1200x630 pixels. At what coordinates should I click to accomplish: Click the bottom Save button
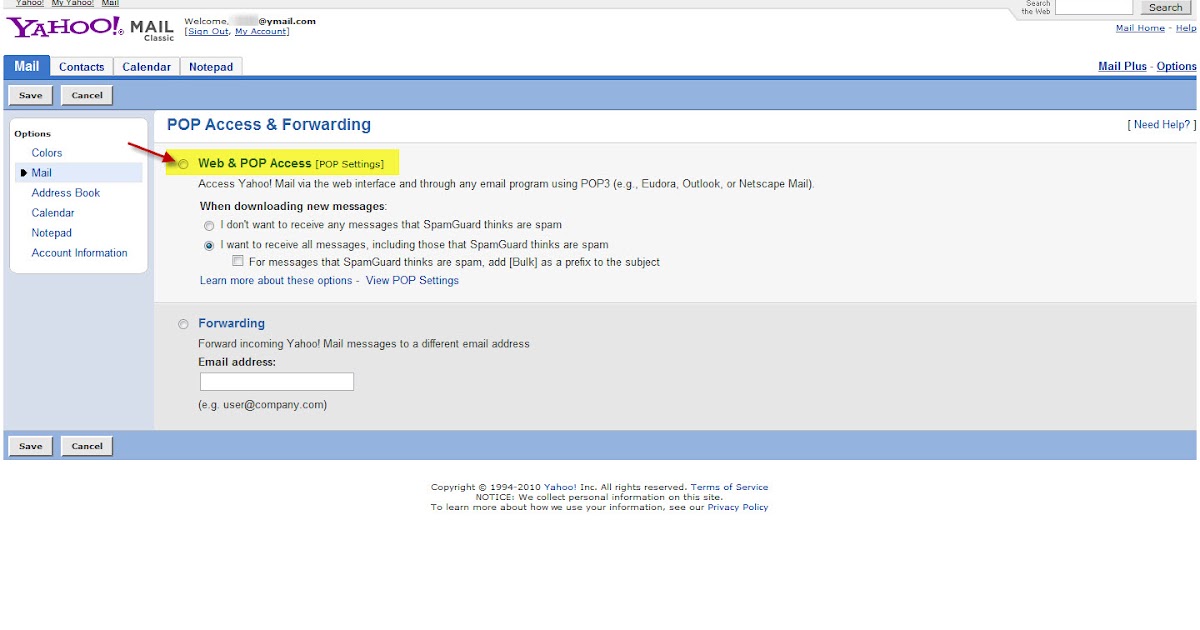pos(31,446)
